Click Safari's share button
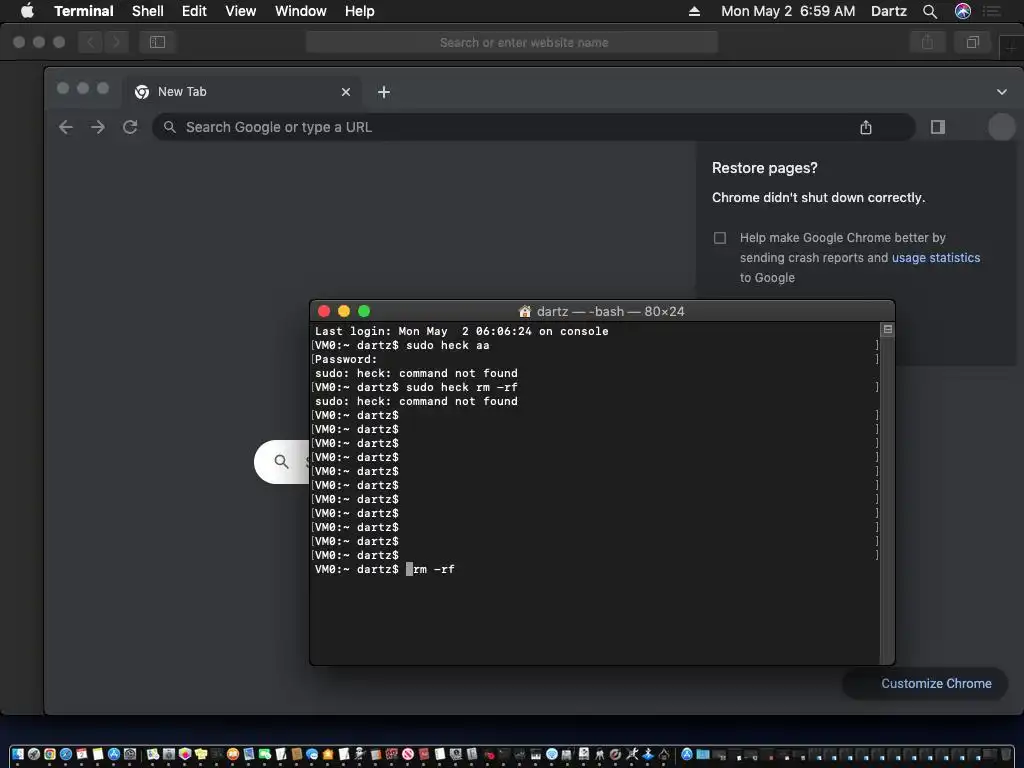The height and width of the screenshot is (768, 1024). tap(927, 42)
